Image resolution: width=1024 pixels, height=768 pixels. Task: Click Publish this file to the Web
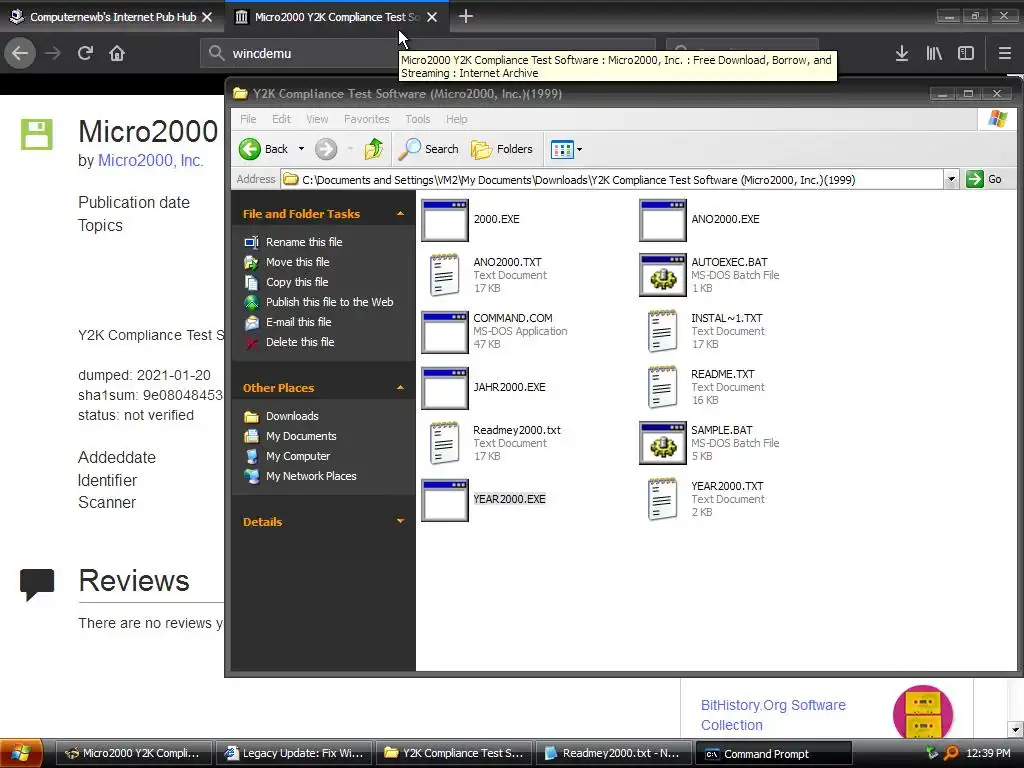click(x=329, y=302)
